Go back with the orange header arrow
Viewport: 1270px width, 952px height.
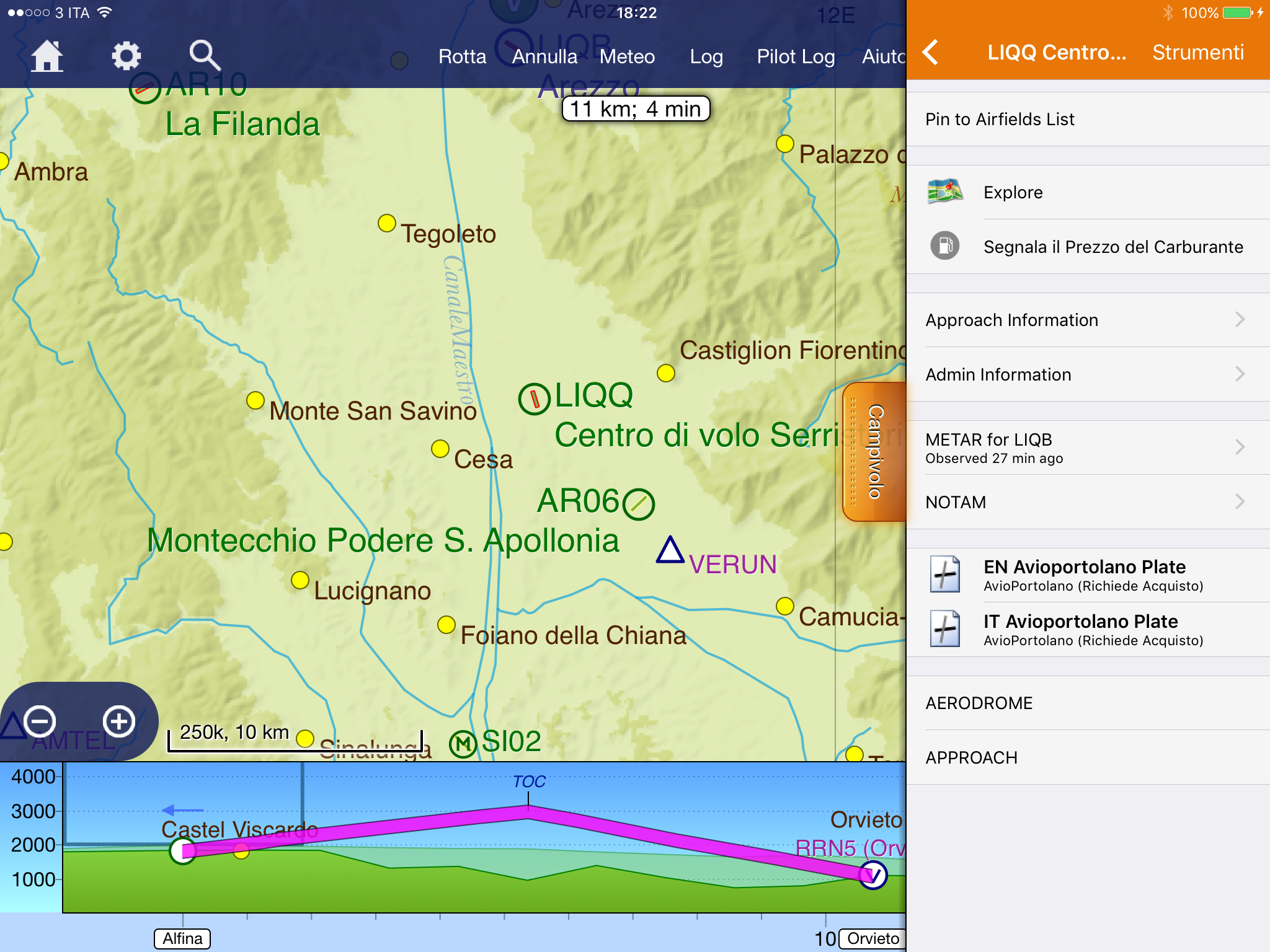point(931,53)
